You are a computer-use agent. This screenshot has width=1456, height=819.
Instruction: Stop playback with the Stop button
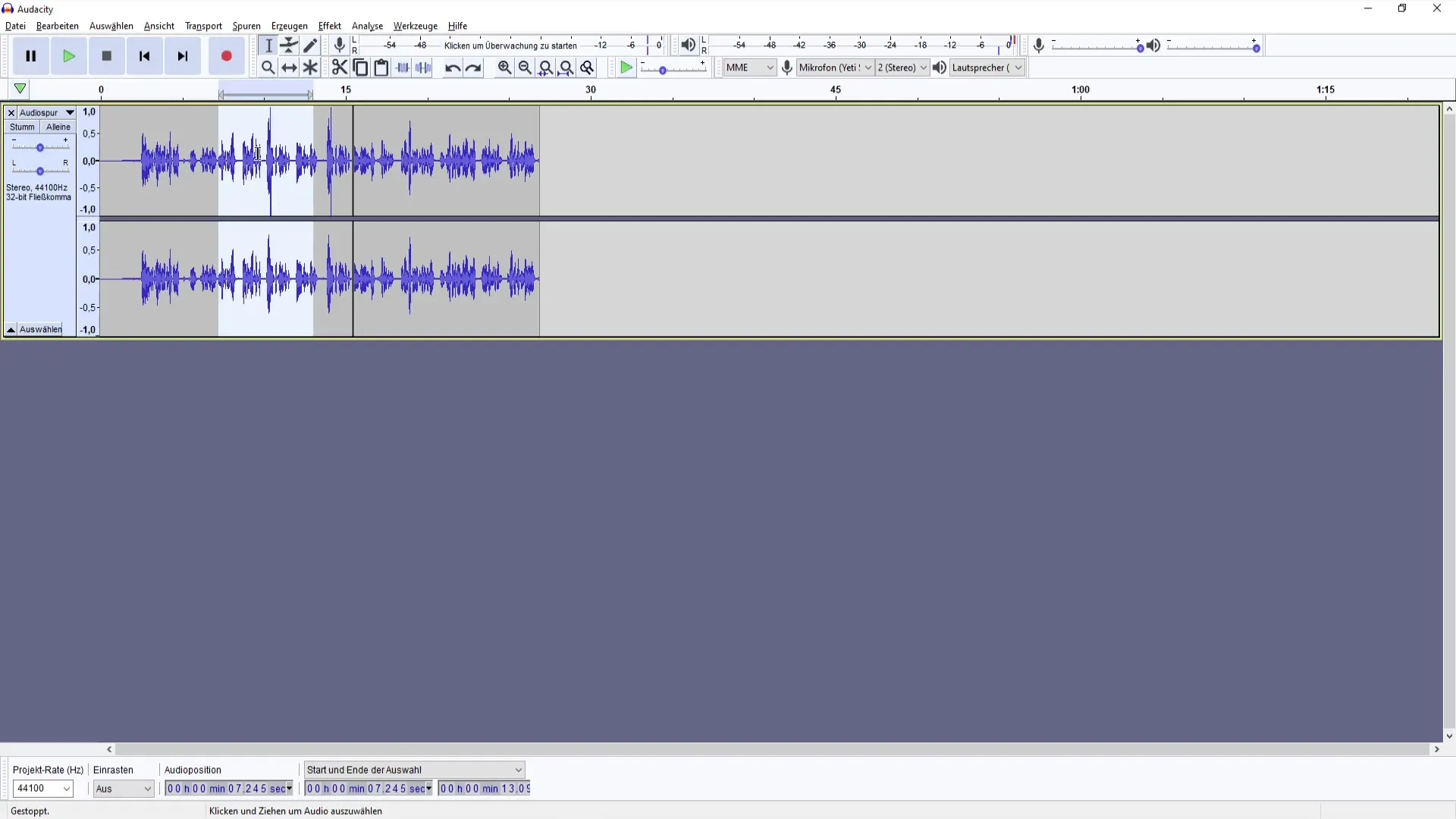[107, 56]
